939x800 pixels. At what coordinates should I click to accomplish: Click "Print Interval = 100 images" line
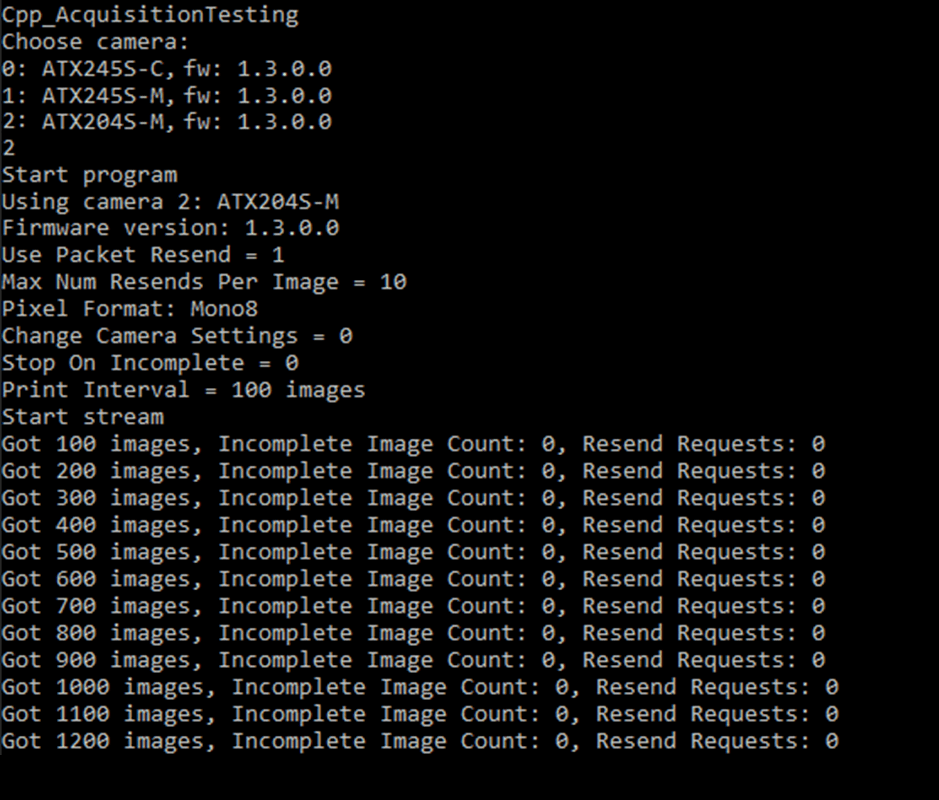click(x=183, y=390)
